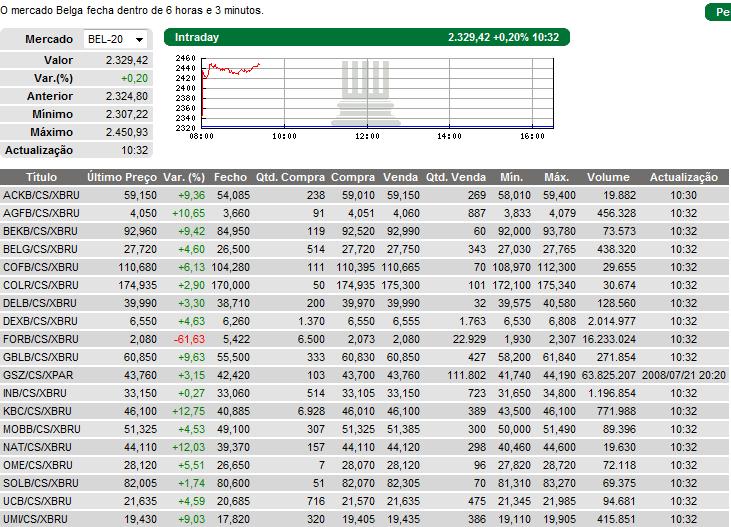This screenshot has height=527, width=731.
Task: Sort by Compra column header
Action: tap(353, 177)
